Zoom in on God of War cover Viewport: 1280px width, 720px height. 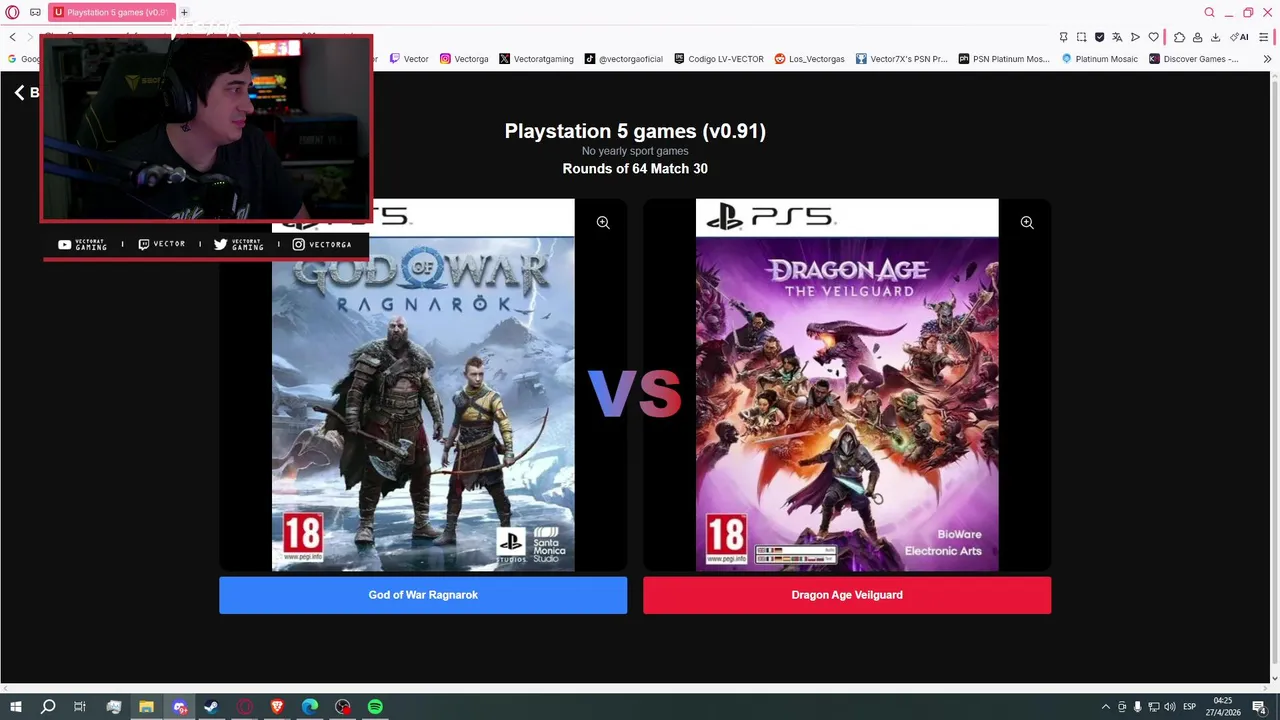click(x=603, y=223)
